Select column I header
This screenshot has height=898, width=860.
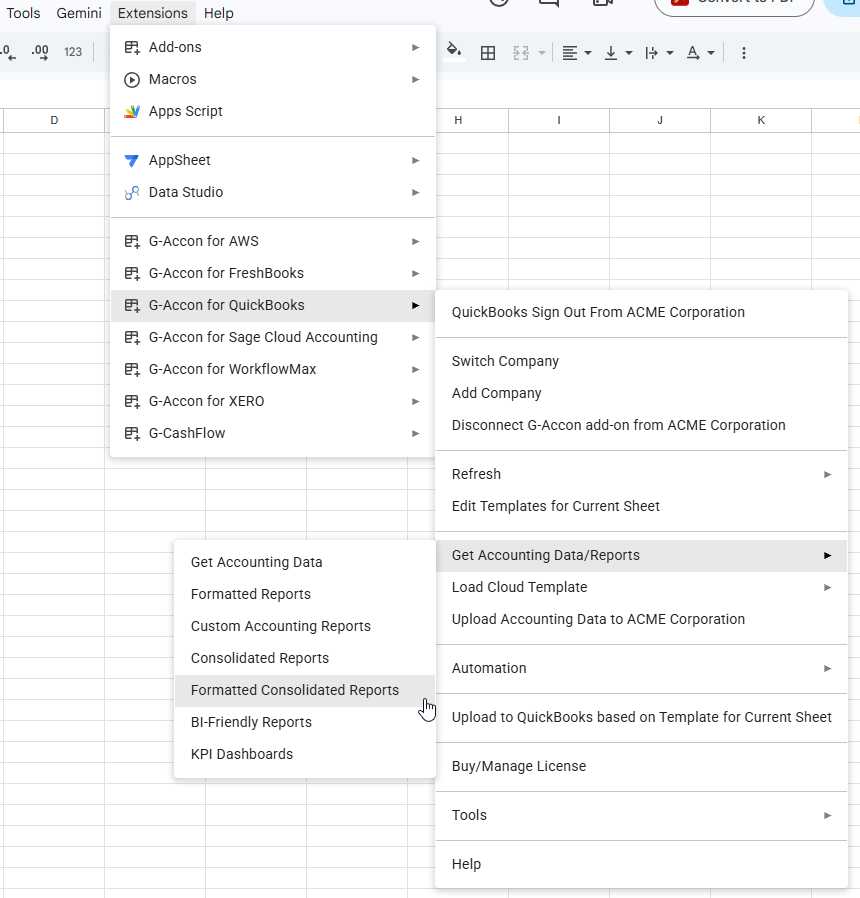point(559,120)
